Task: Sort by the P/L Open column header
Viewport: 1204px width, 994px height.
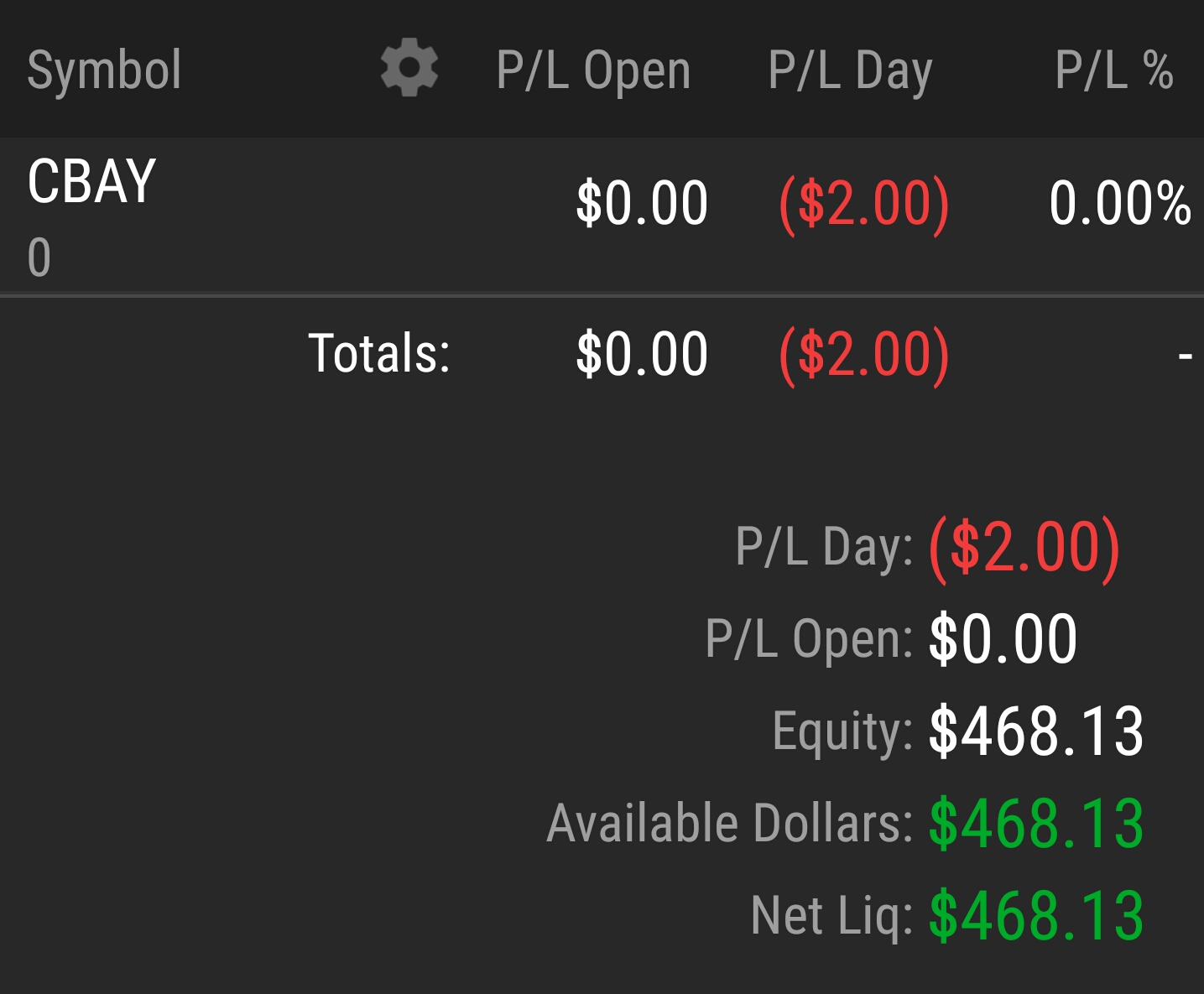Action: pos(593,70)
